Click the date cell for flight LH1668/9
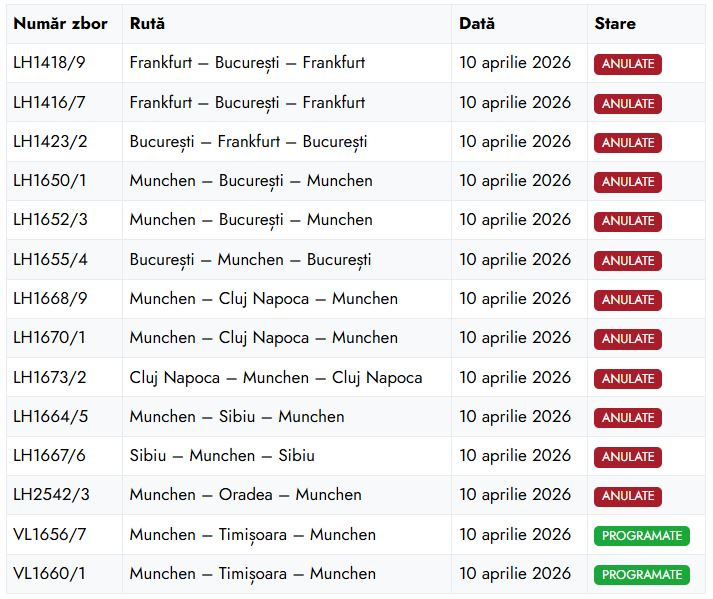This screenshot has width=713, height=599. [x=515, y=299]
